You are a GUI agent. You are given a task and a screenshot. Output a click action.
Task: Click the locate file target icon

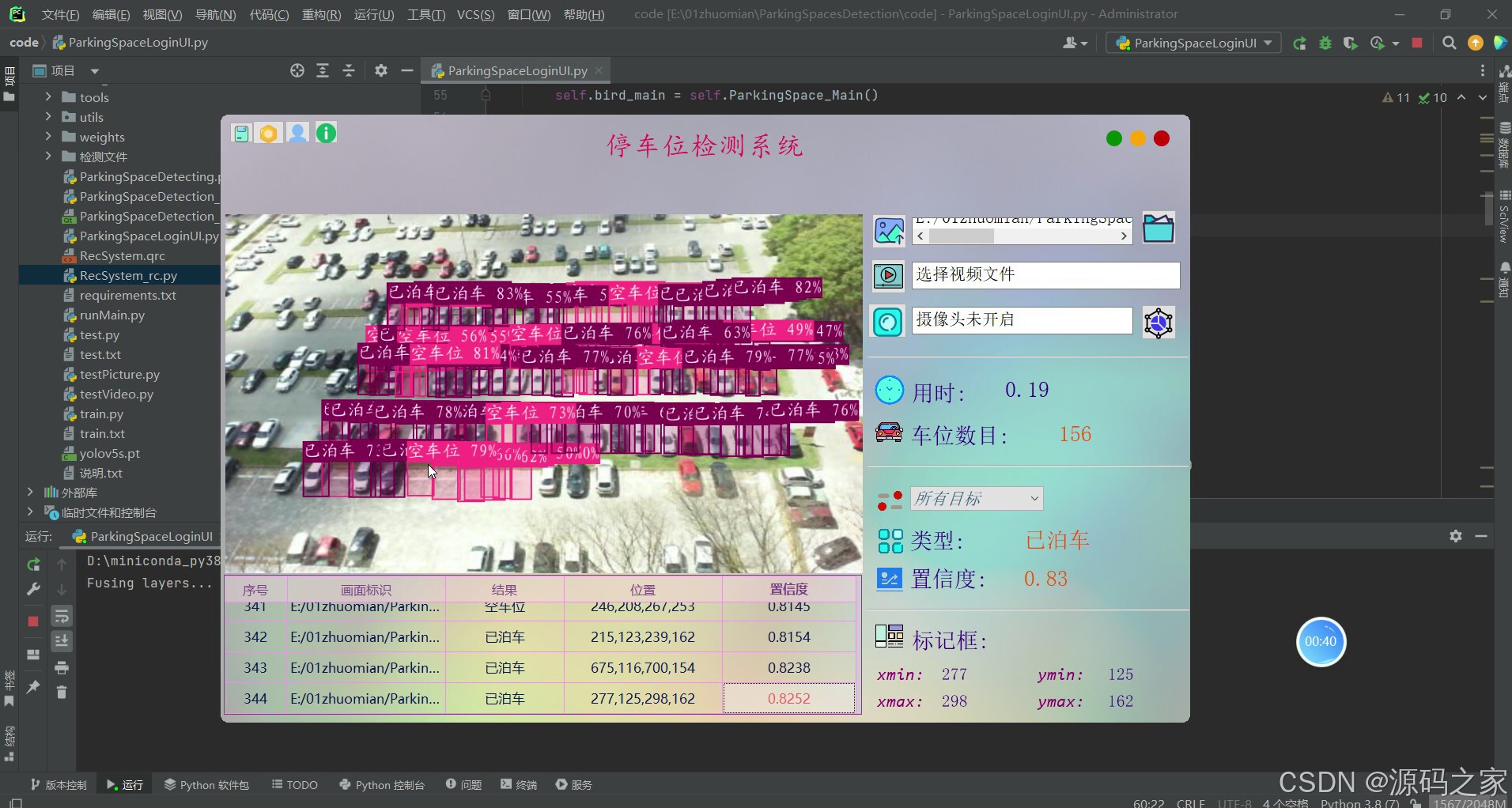[x=297, y=70]
